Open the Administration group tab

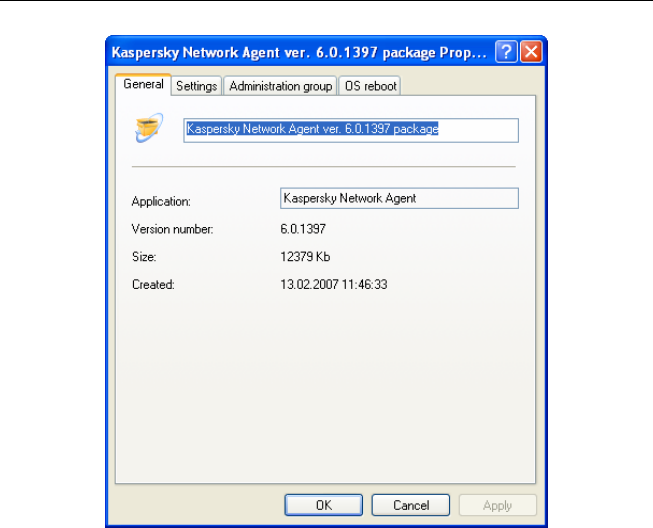[x=280, y=86]
